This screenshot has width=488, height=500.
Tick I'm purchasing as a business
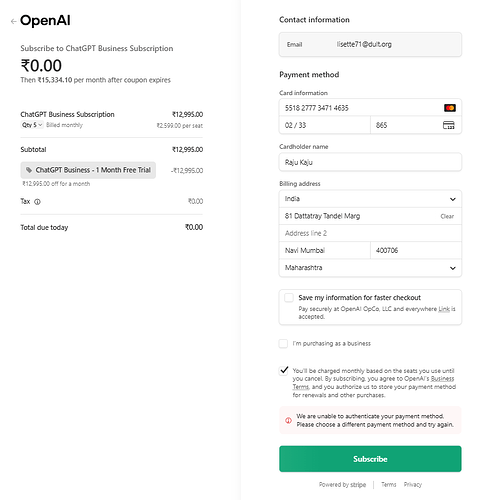(283, 344)
